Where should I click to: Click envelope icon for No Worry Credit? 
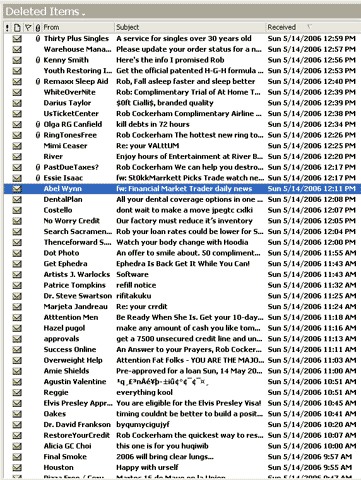coord(17,221)
